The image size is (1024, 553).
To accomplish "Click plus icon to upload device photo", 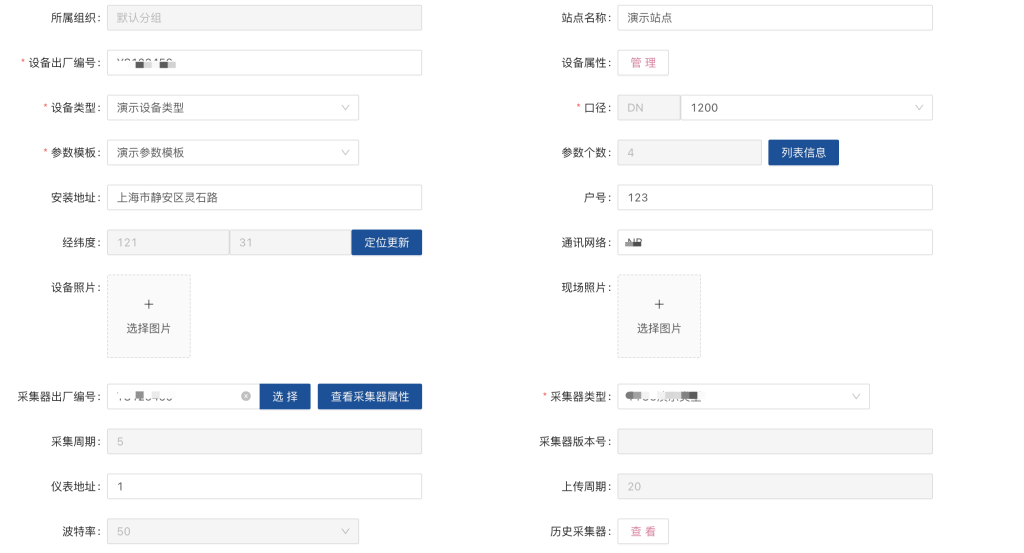I will [x=149, y=304].
